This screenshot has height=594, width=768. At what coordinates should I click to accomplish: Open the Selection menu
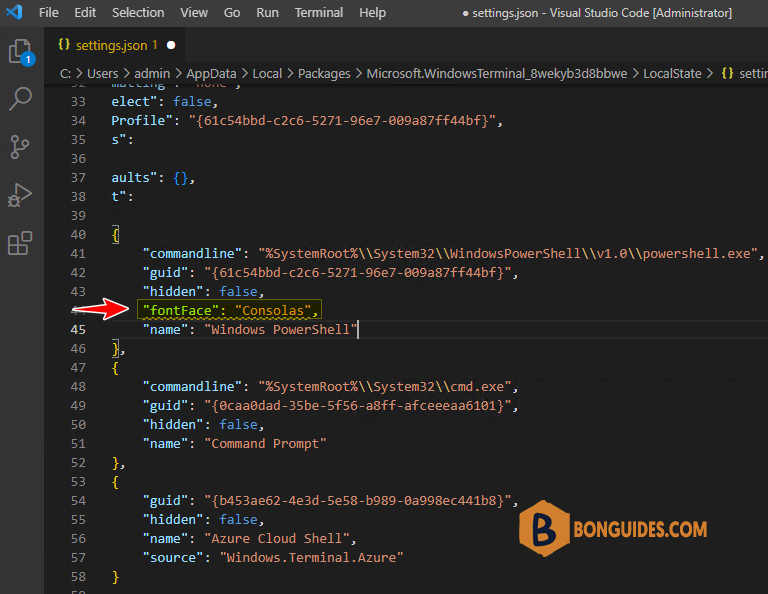138,13
